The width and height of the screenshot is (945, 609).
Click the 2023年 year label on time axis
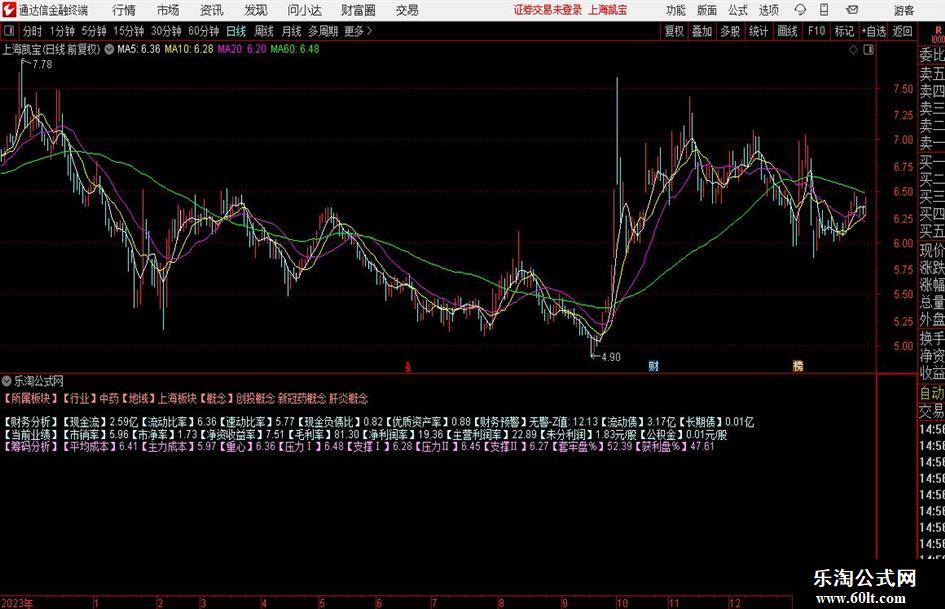pyautogui.click(x=17, y=603)
